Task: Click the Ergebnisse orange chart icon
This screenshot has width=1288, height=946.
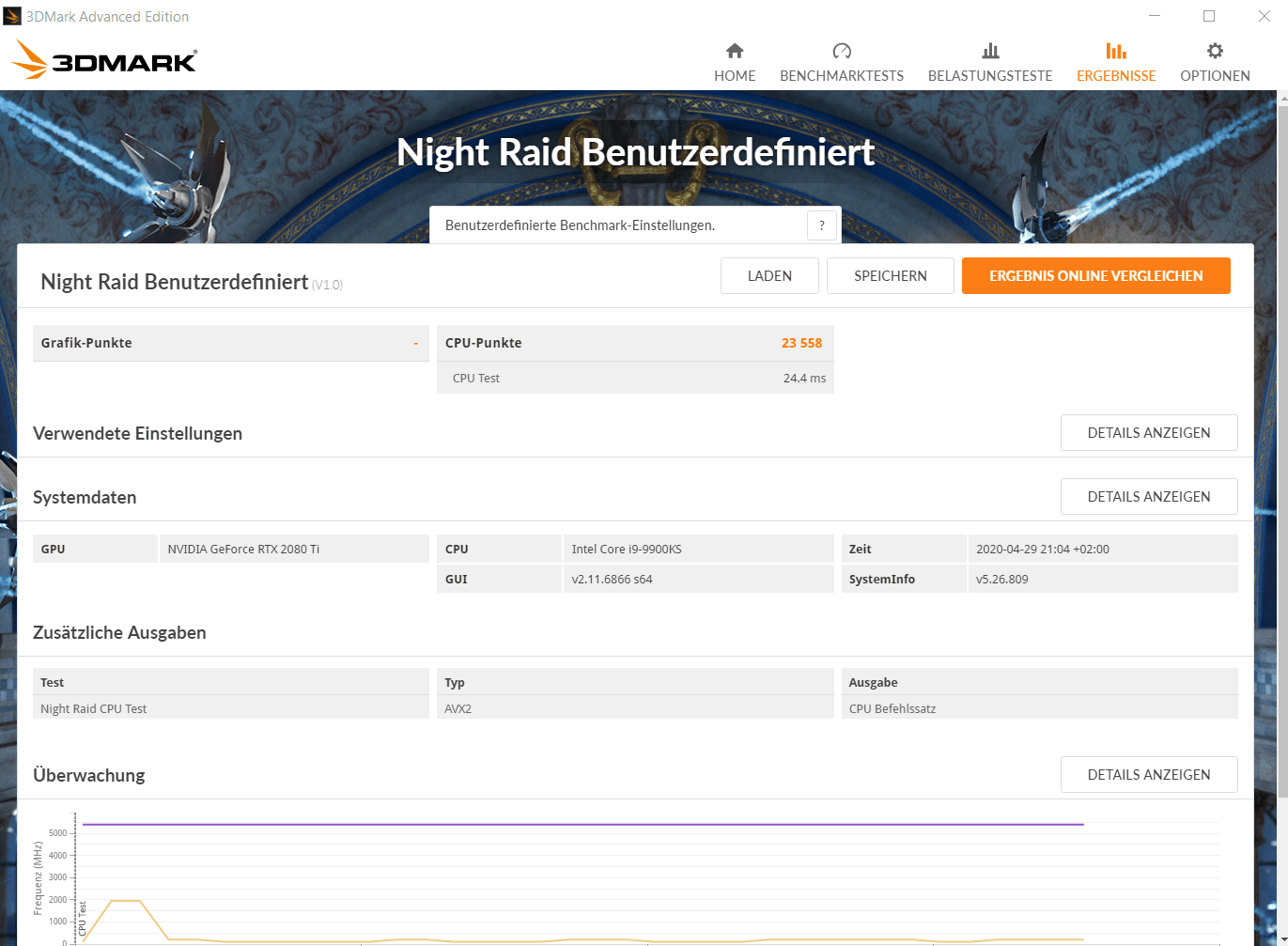Action: pos(1116,51)
